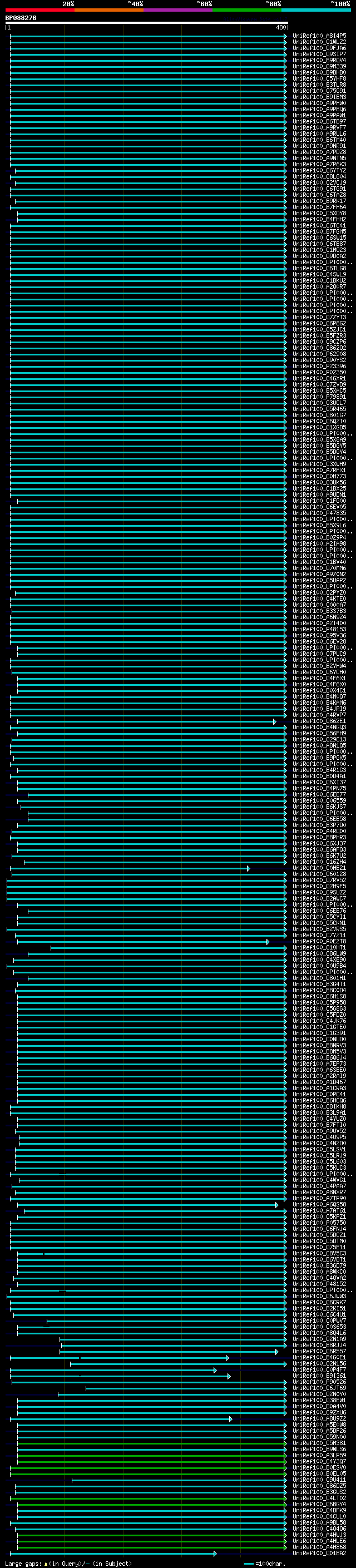Select hit label UniRef100_P23396
The width and height of the screenshot is (356, 1568).
319,367
